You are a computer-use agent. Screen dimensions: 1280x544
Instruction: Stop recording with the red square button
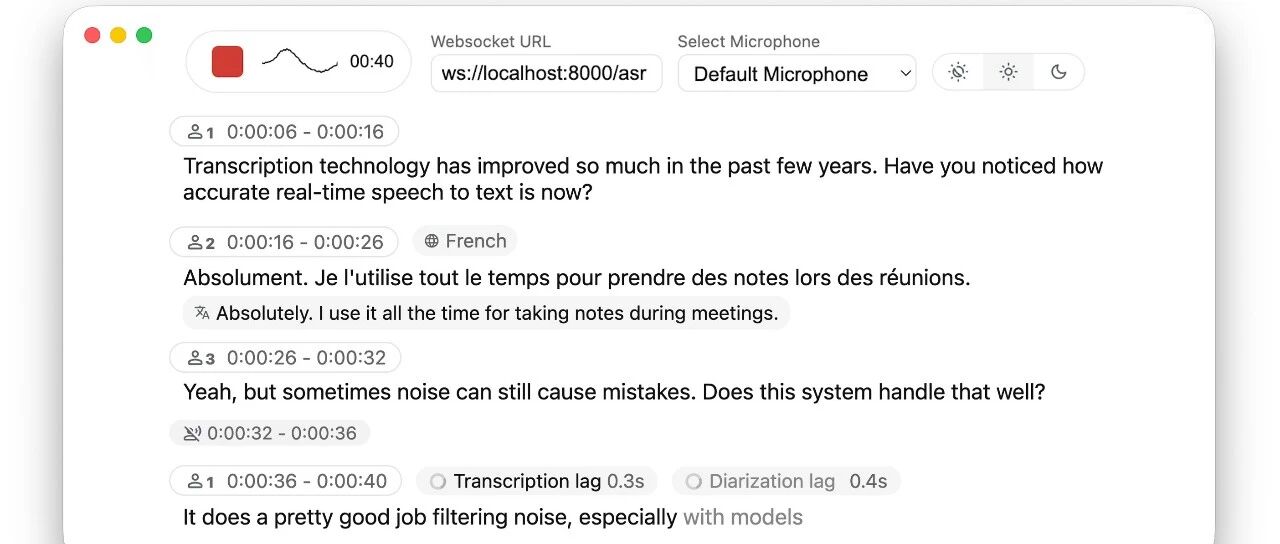point(228,62)
